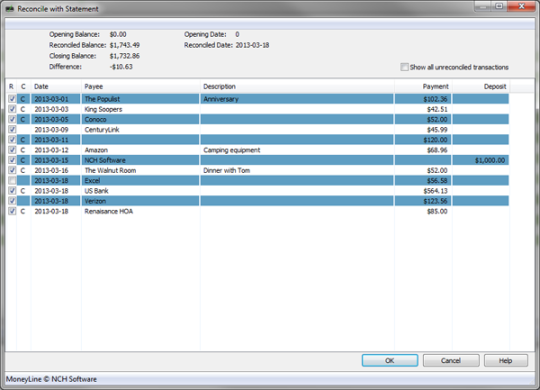This screenshot has width=540, height=390.
Task: Click the Camping equipment description
Action: click(232, 150)
